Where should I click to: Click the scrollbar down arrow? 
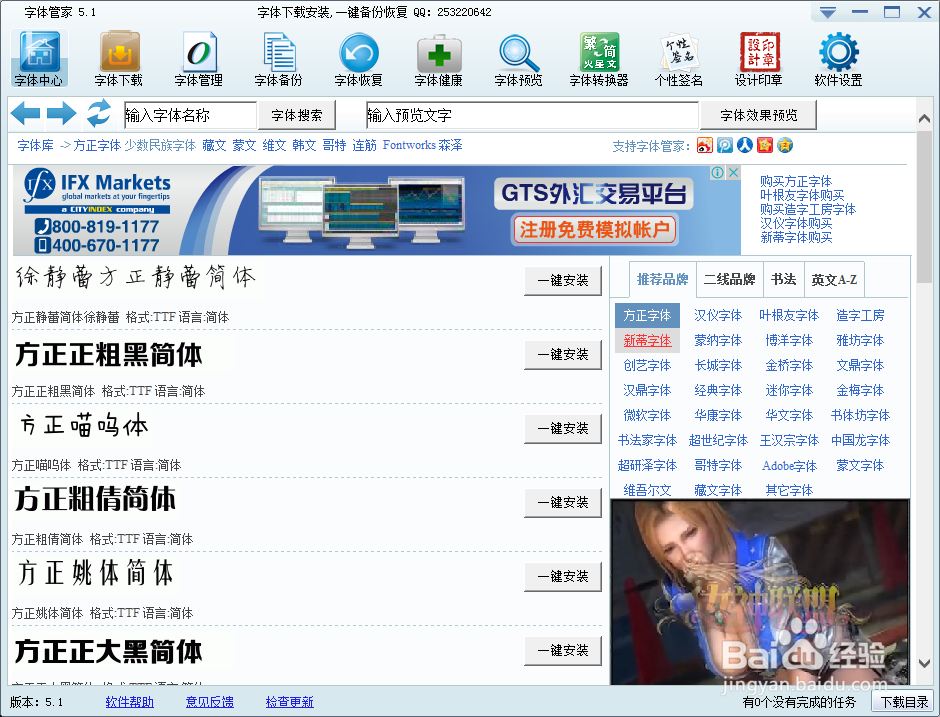pos(924,664)
